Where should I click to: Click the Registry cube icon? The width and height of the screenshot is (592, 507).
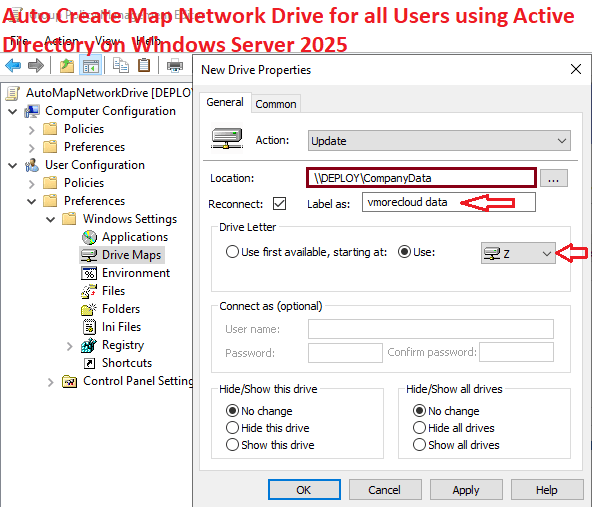coord(89,345)
